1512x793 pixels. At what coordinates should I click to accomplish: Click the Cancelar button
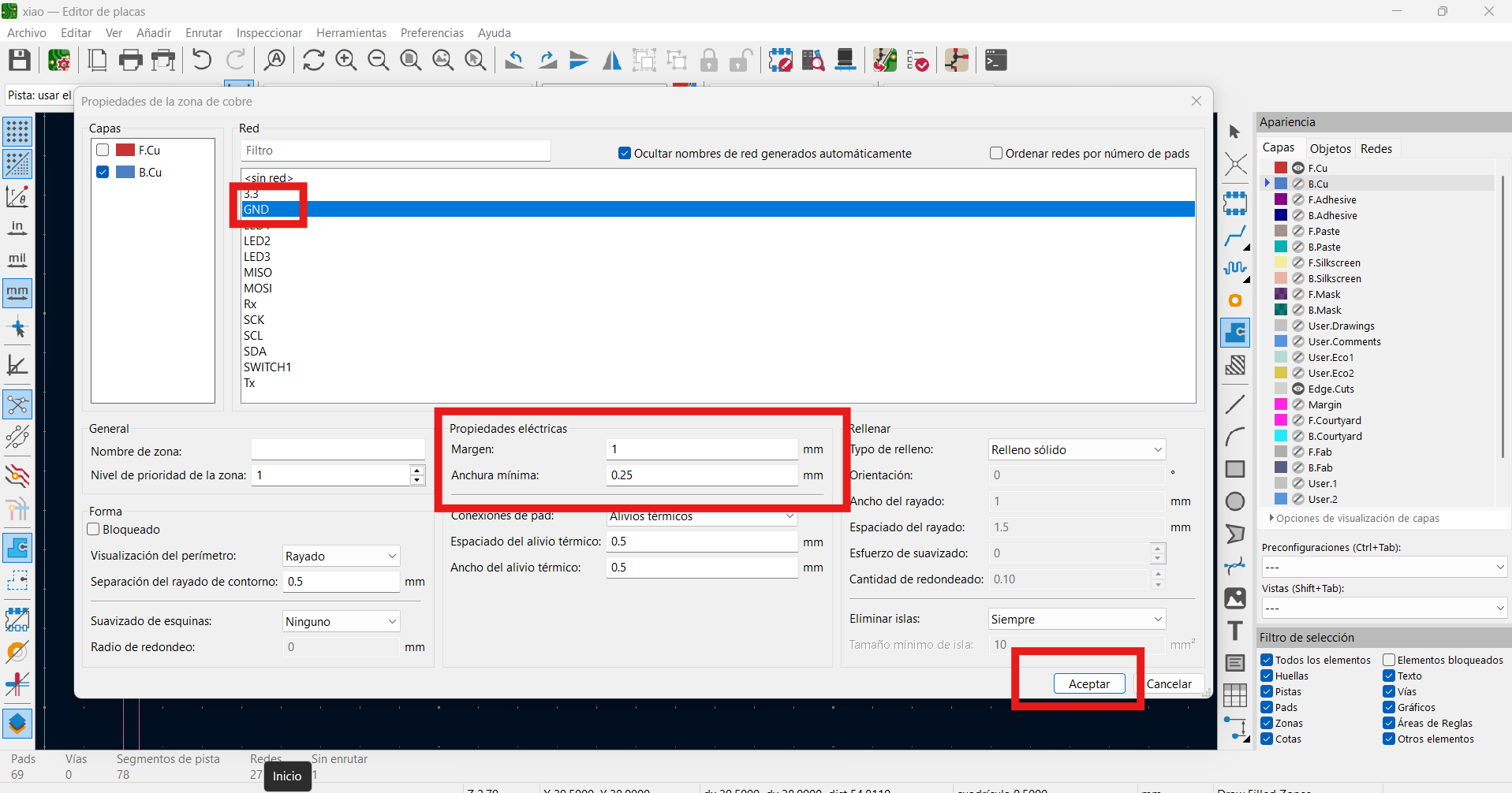pos(1169,683)
